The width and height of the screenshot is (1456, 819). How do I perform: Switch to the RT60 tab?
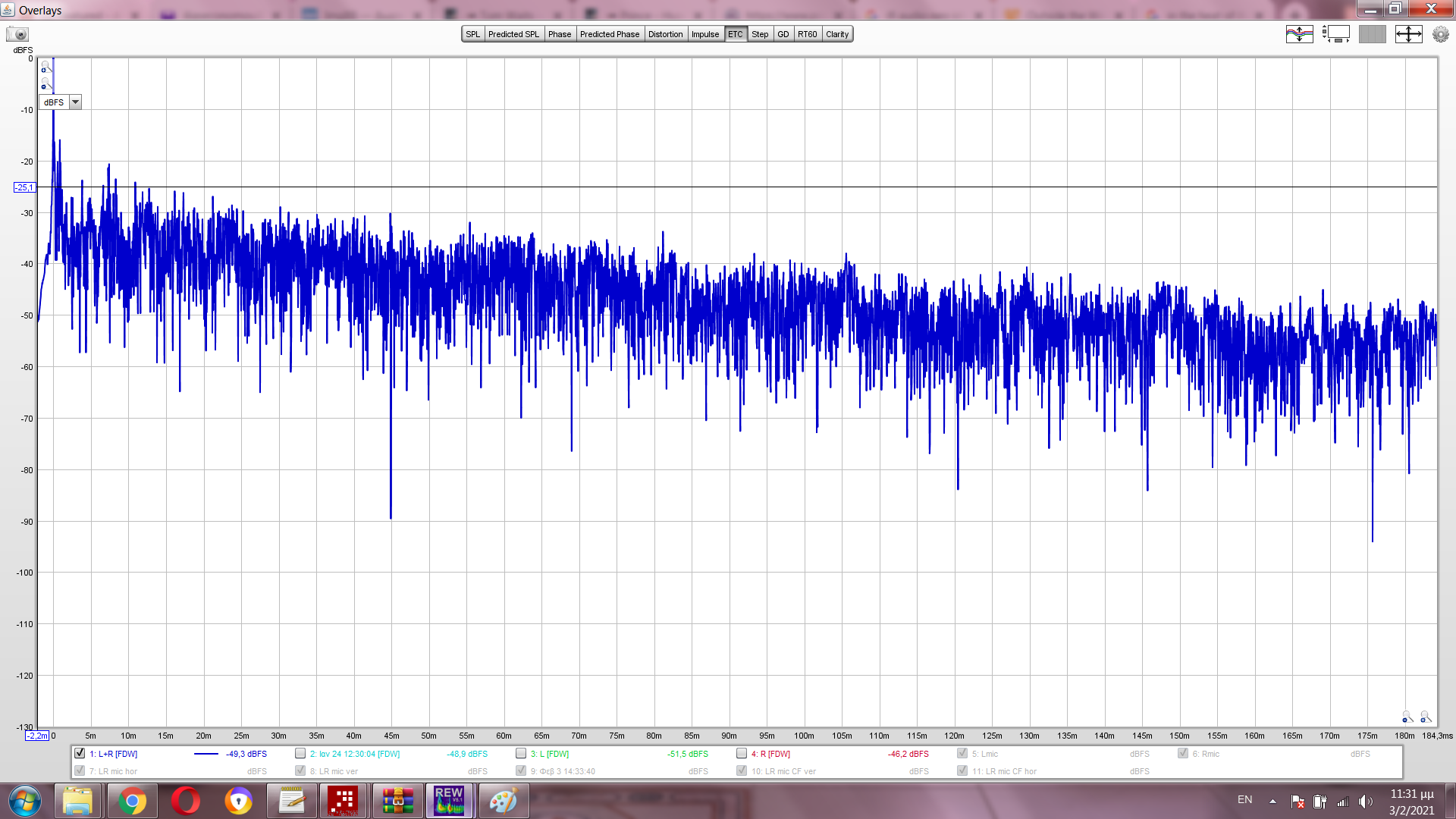[x=807, y=34]
